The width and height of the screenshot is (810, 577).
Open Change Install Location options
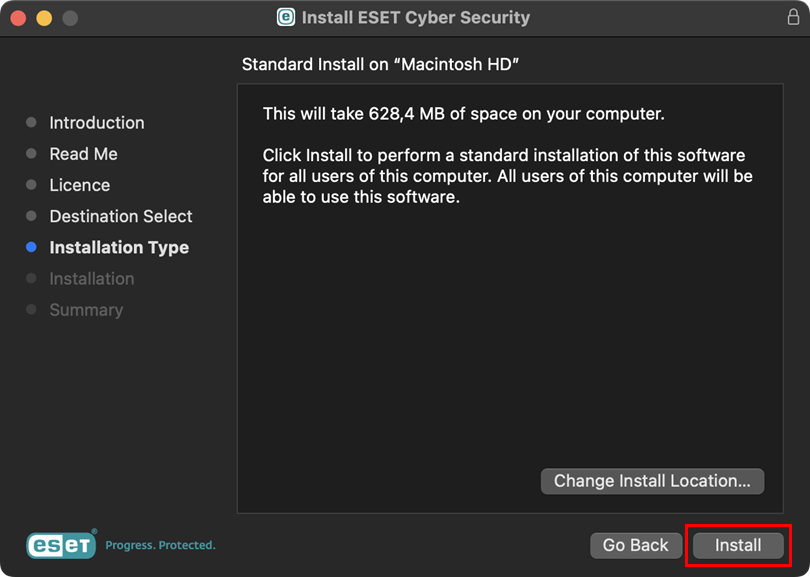coord(652,481)
